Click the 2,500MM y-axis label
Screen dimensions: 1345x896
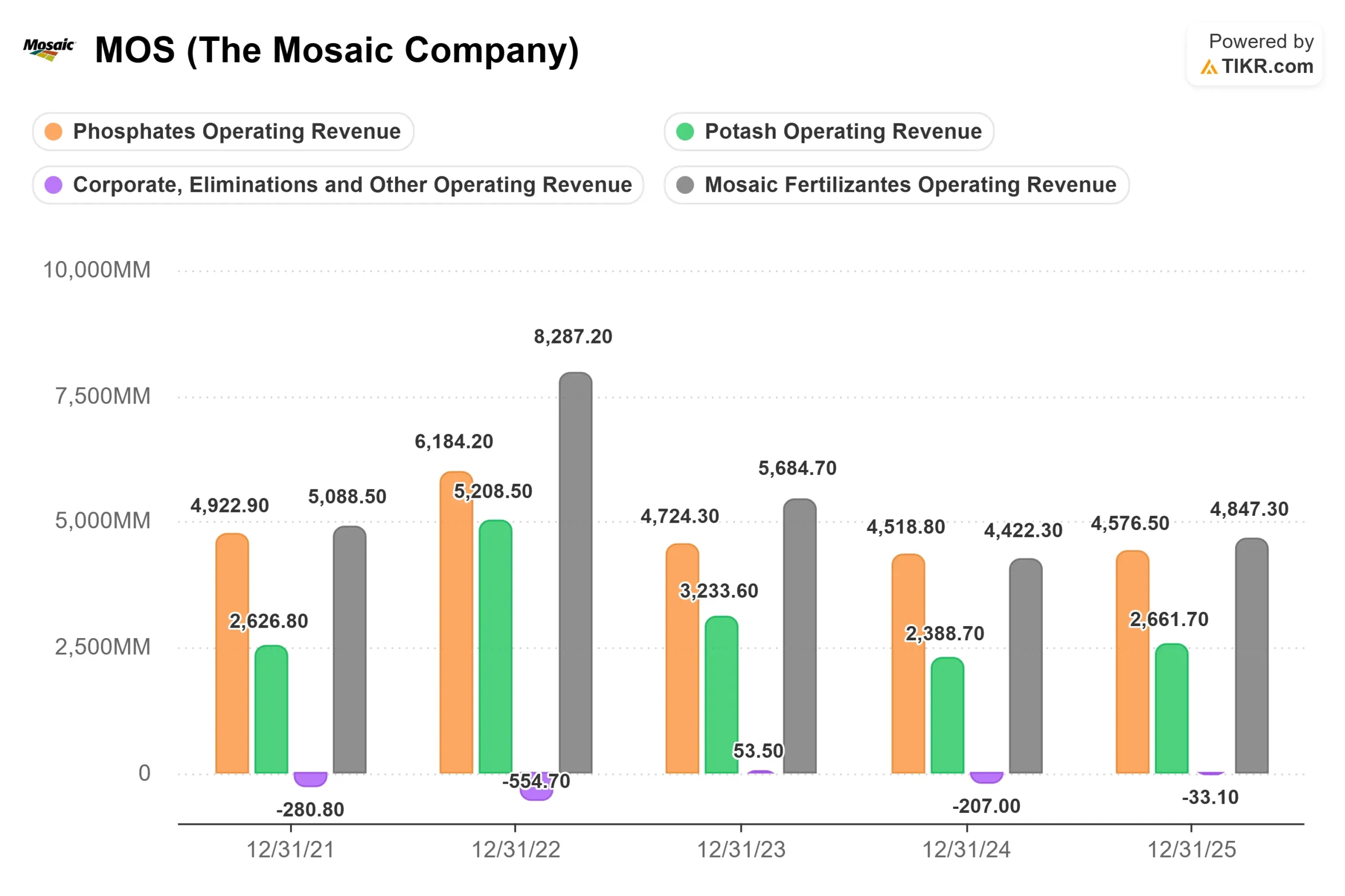(103, 647)
